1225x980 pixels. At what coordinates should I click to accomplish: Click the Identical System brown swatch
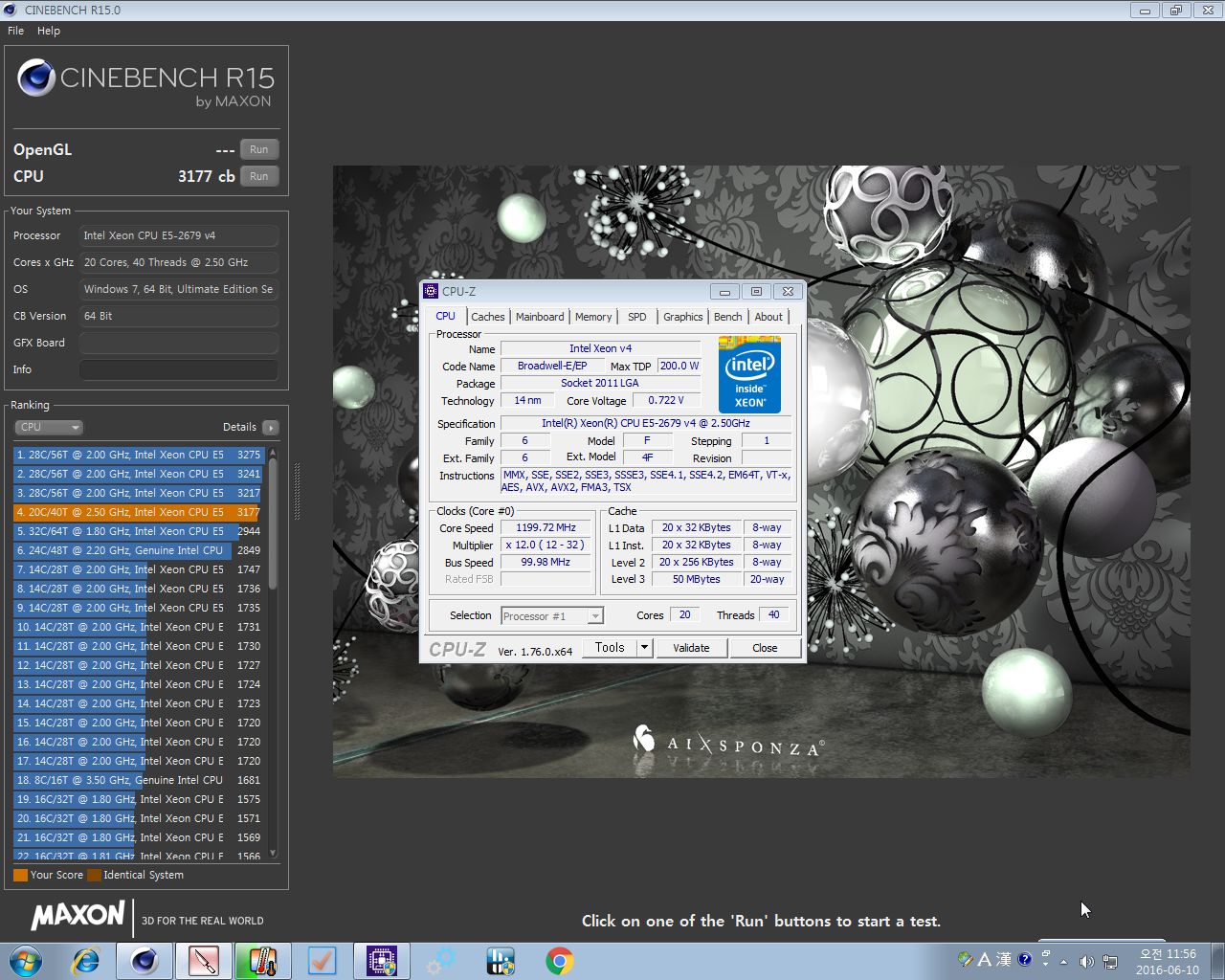tap(94, 875)
